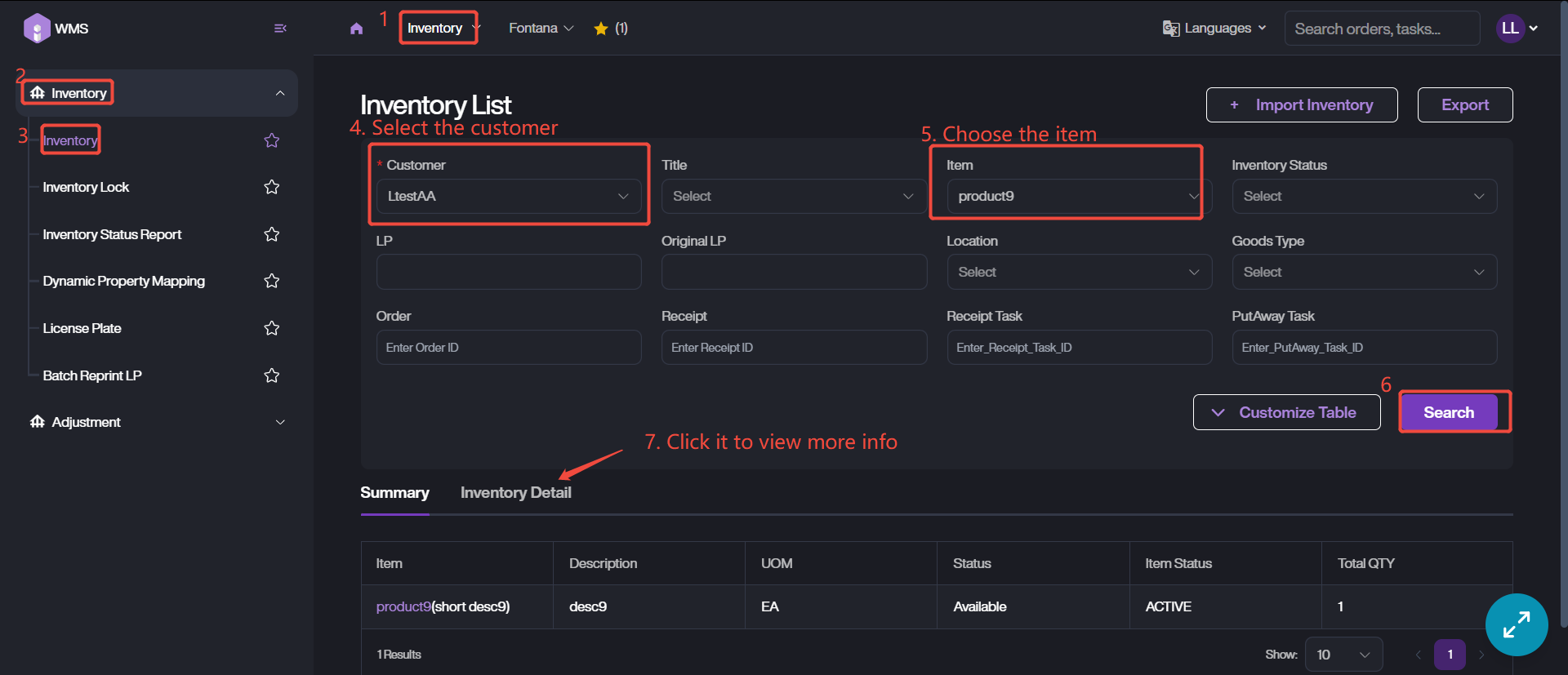The width and height of the screenshot is (1568, 675).
Task: Click the WMS logo icon
Action: click(37, 29)
